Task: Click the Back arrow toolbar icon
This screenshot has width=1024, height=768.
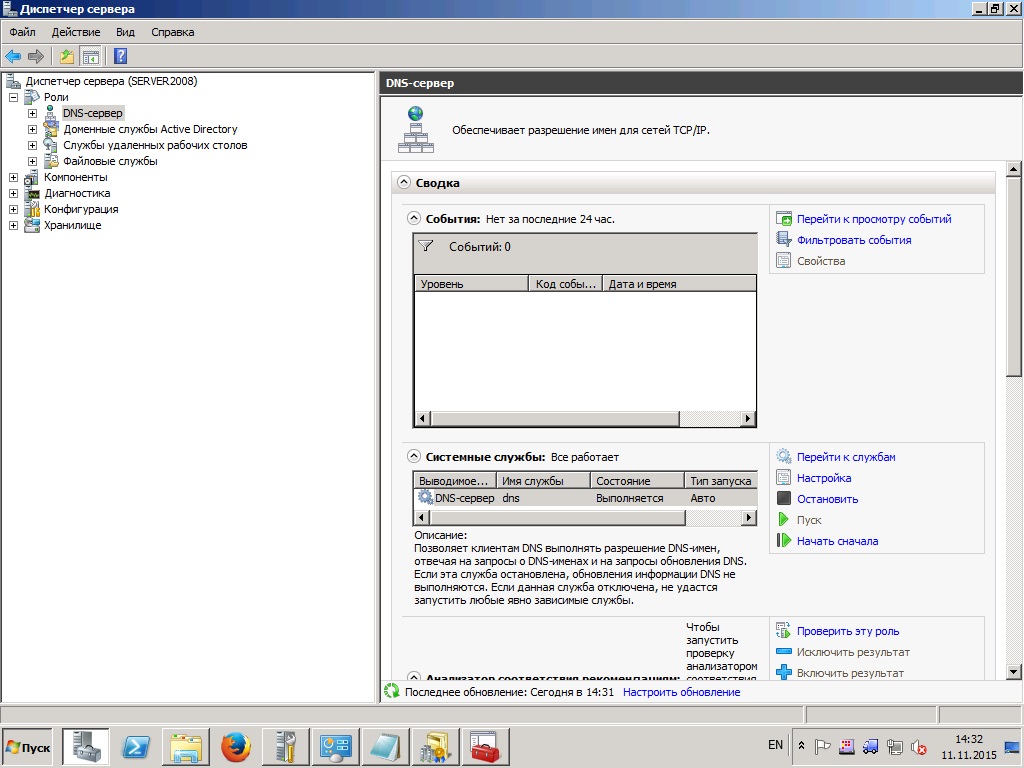Action: pos(13,56)
